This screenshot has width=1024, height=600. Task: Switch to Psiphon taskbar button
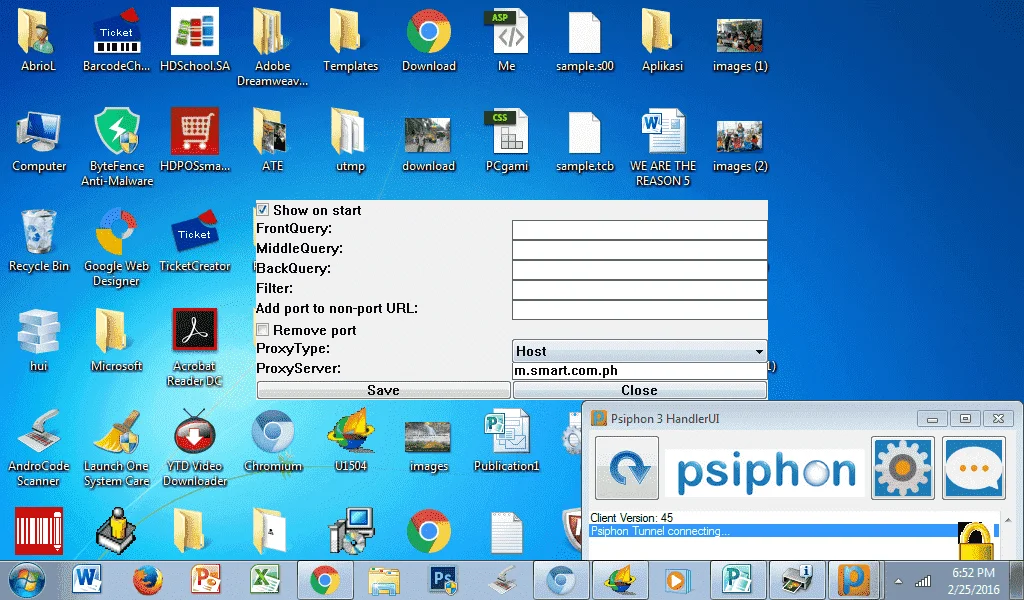click(855, 580)
